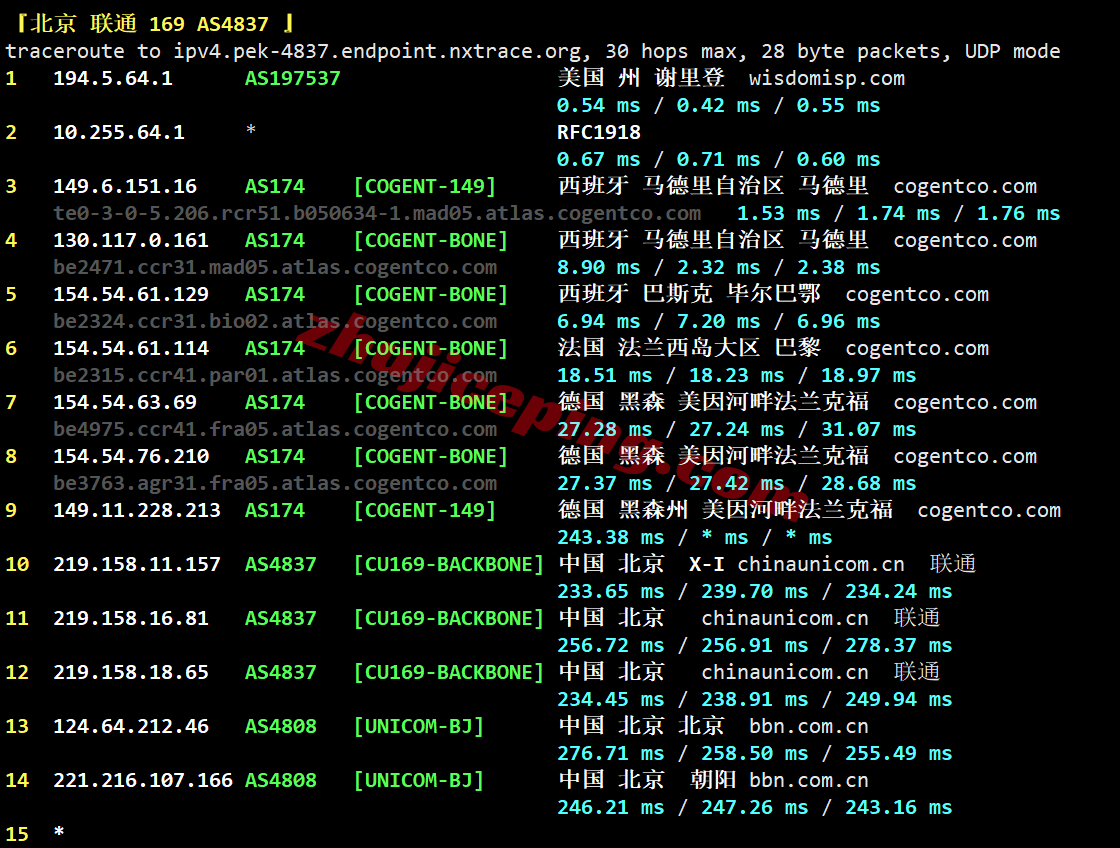Click IP address 219.158.16.81
The width and height of the screenshot is (1120, 848).
[131, 619]
